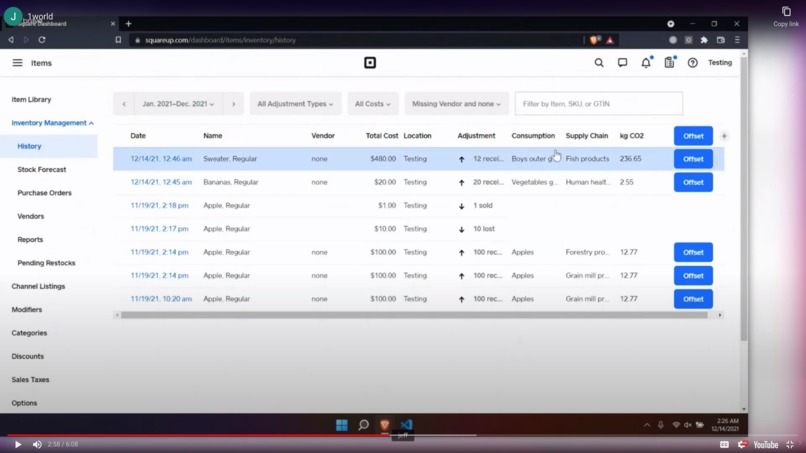Viewport: 806px width, 453px height.
Task: Mute the YouTube video volume
Action: (x=37, y=444)
